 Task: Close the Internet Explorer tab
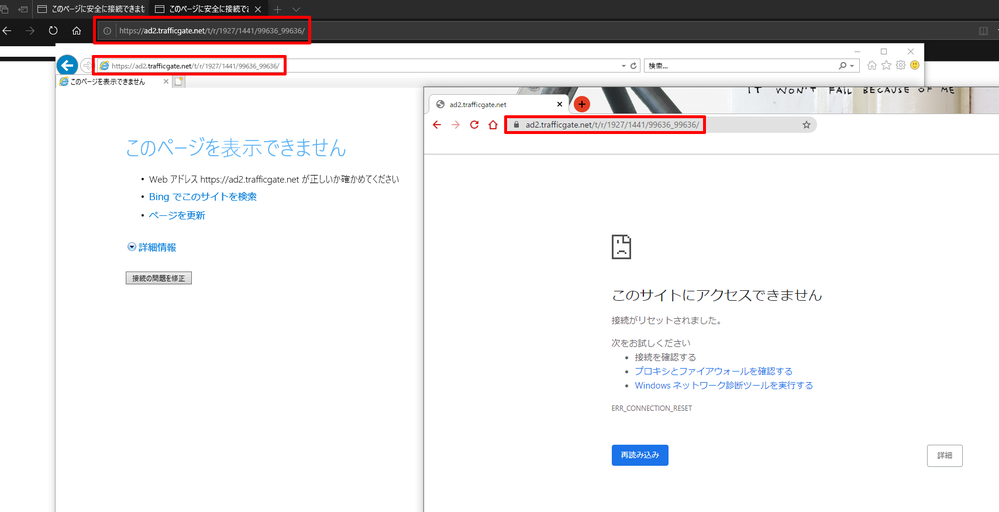[x=166, y=82]
